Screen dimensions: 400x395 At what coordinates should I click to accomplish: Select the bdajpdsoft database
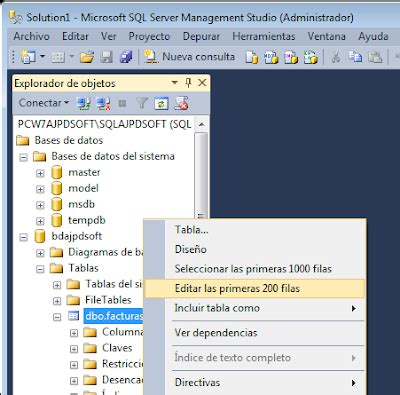coord(76,236)
